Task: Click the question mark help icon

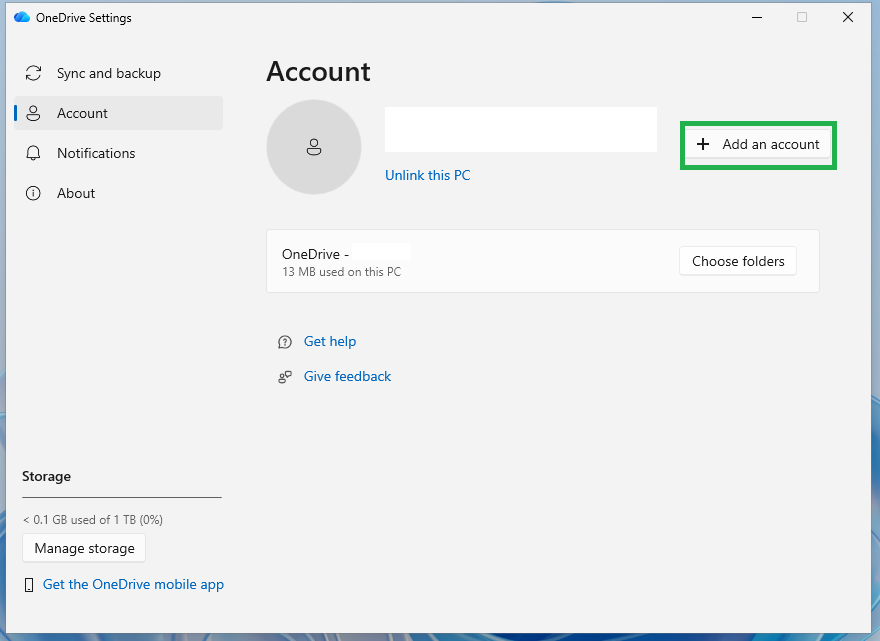Action: pyautogui.click(x=285, y=342)
